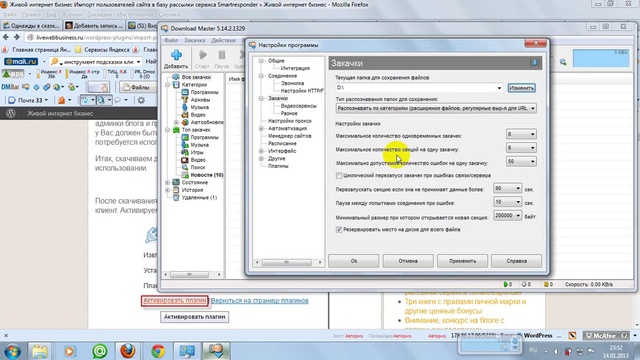This screenshot has height=360, width=640.
Task: Click the gear icon in Firefox toolbar
Action: (x=141, y=100)
